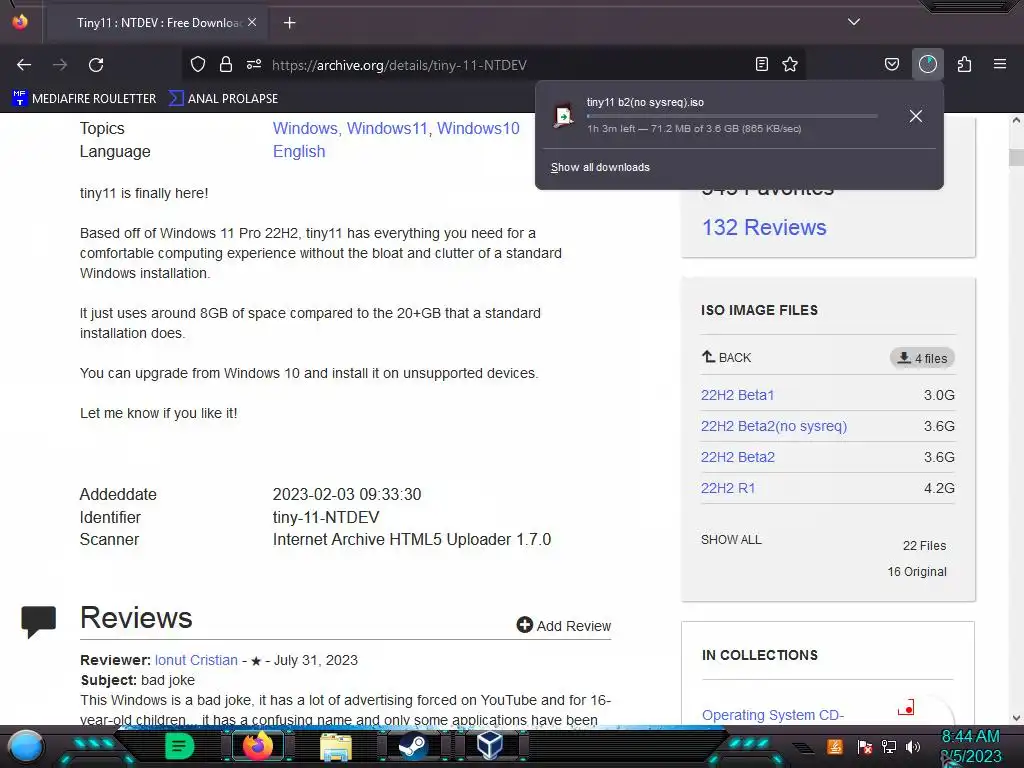Click the forward navigation arrow

tap(60, 65)
